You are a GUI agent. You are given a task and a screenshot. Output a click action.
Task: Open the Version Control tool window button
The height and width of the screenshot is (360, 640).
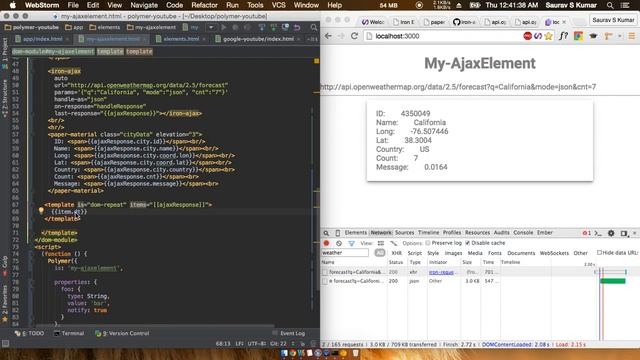122,333
